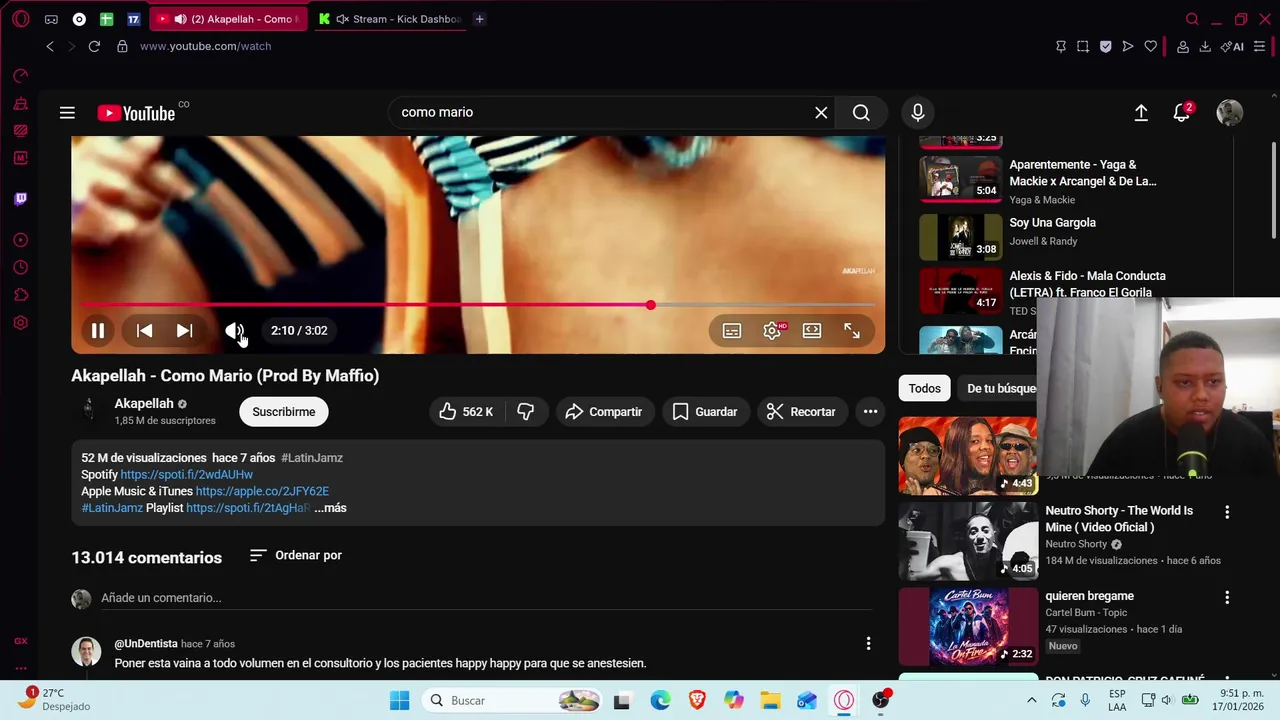Open options for the Neutro Shorty video

(x=1227, y=512)
